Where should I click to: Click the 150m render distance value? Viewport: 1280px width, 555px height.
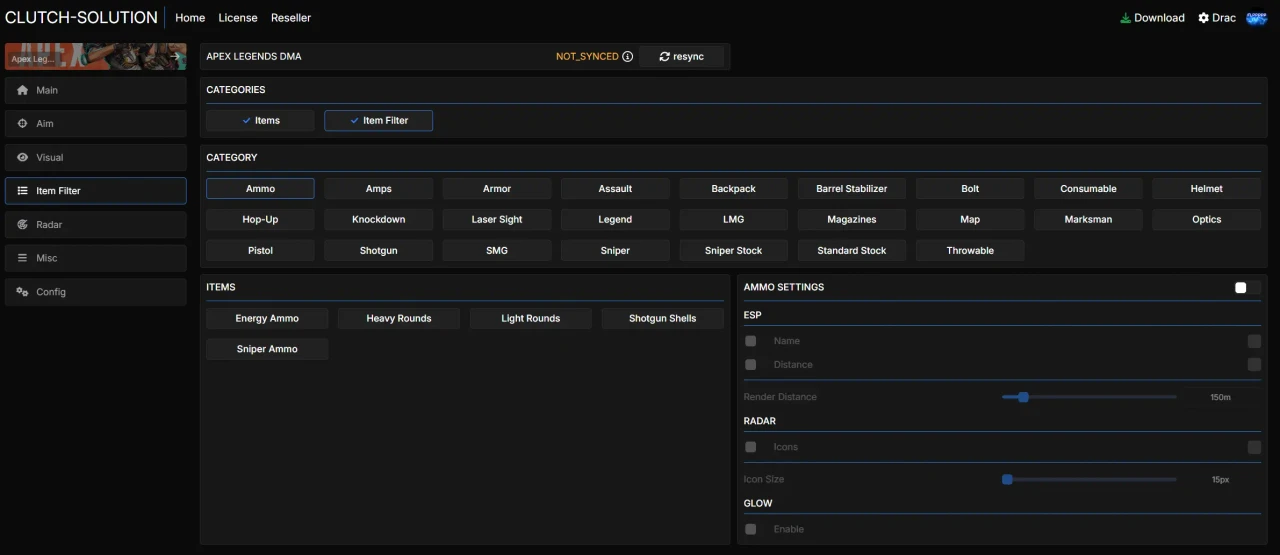pos(1220,397)
